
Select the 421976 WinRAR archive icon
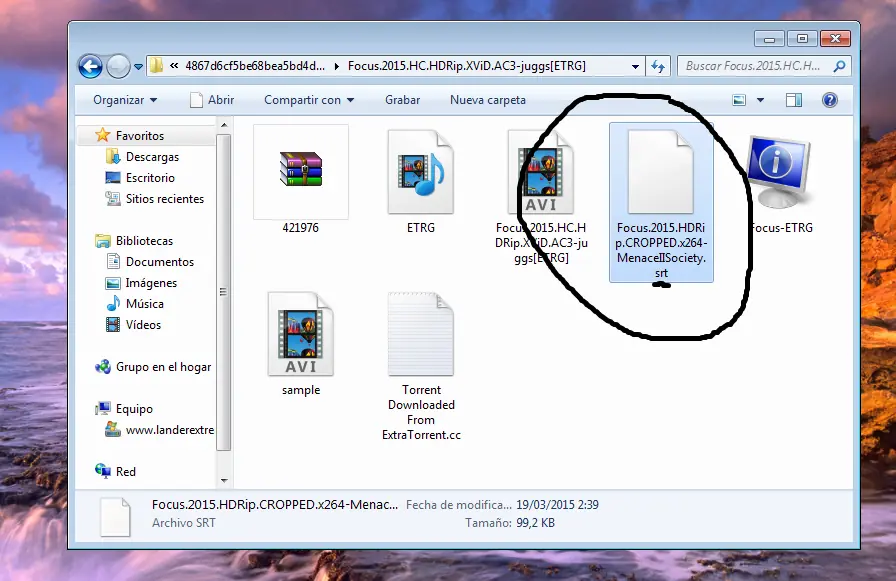coord(301,169)
